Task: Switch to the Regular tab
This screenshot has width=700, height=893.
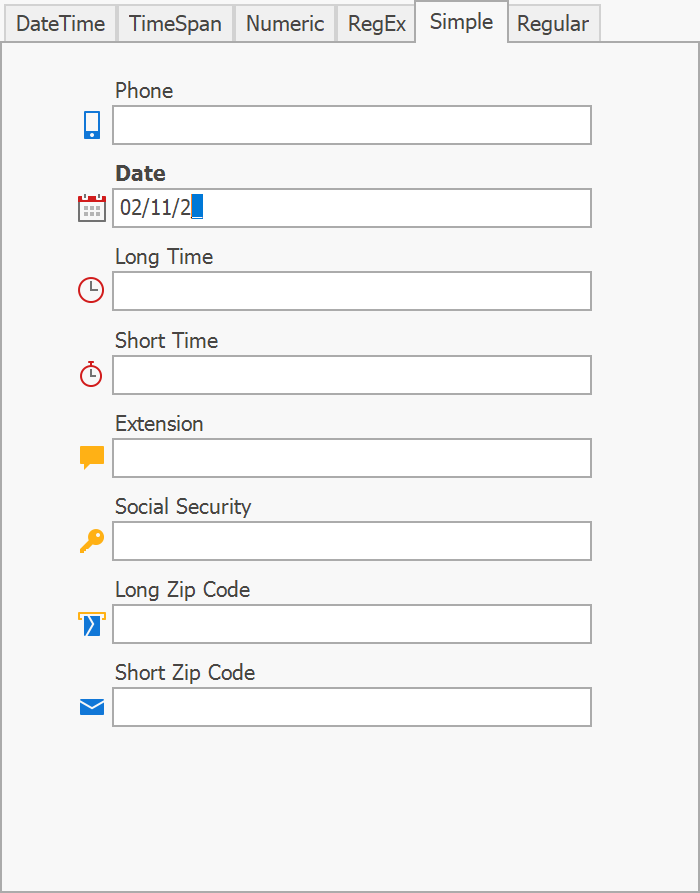Action: pyautogui.click(x=553, y=24)
